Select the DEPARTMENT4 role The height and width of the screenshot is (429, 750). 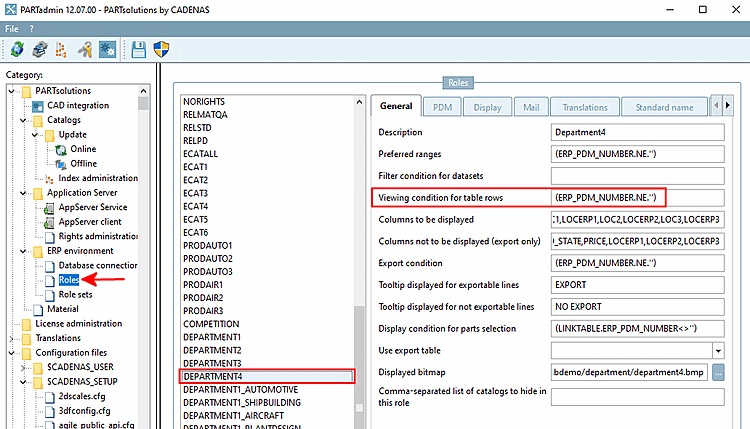click(267, 376)
